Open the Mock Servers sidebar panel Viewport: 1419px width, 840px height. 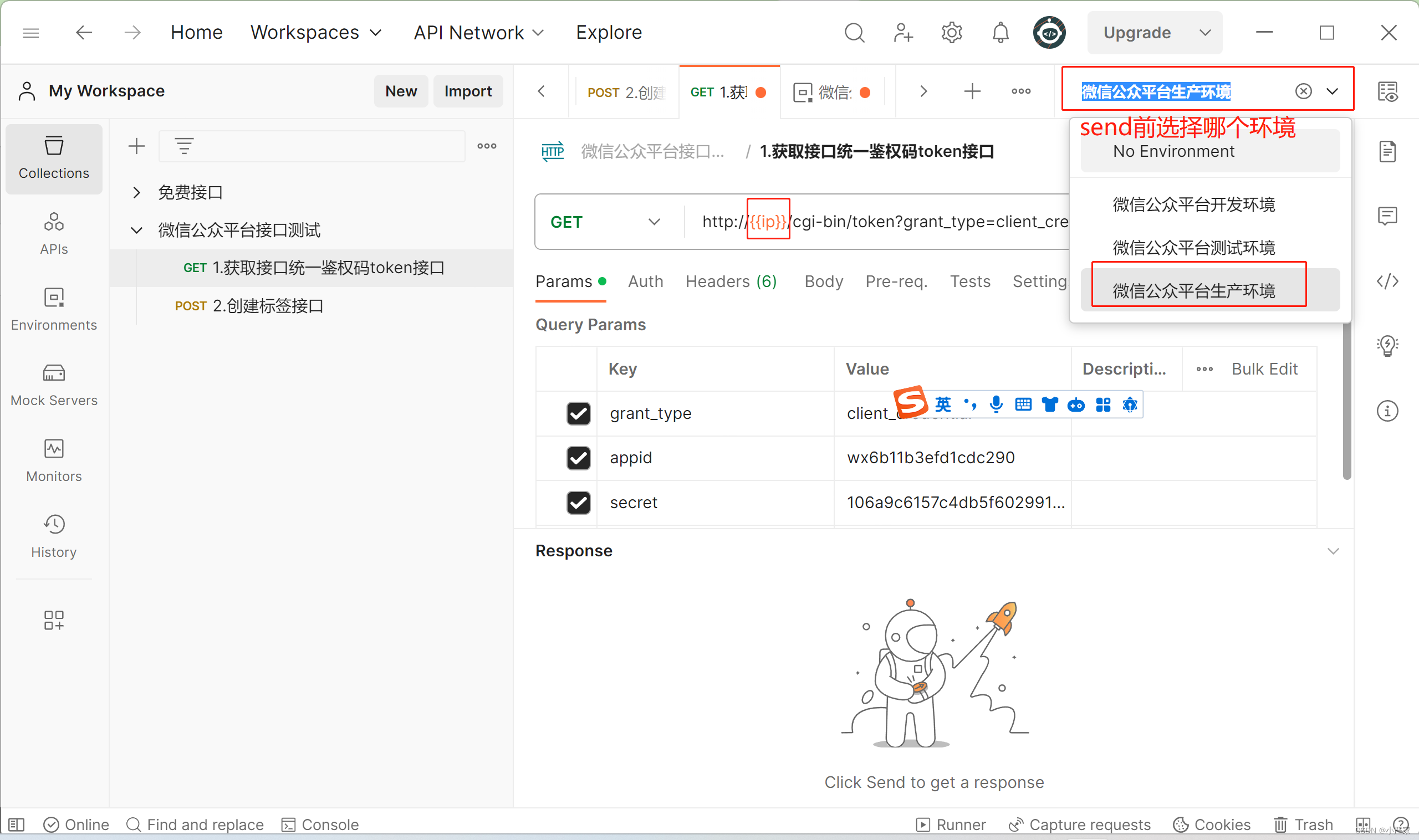54,386
